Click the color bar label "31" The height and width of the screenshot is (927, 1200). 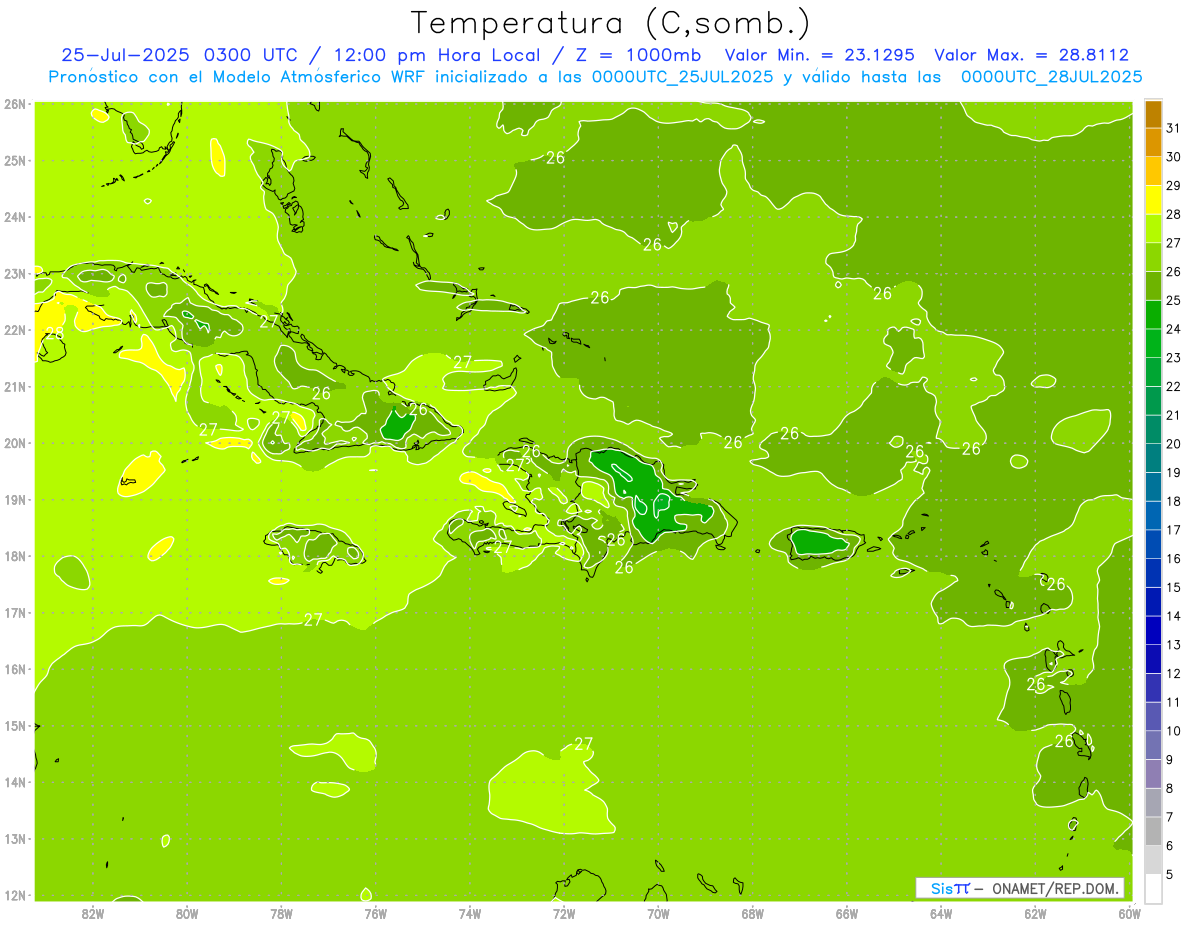pyautogui.click(x=1173, y=128)
